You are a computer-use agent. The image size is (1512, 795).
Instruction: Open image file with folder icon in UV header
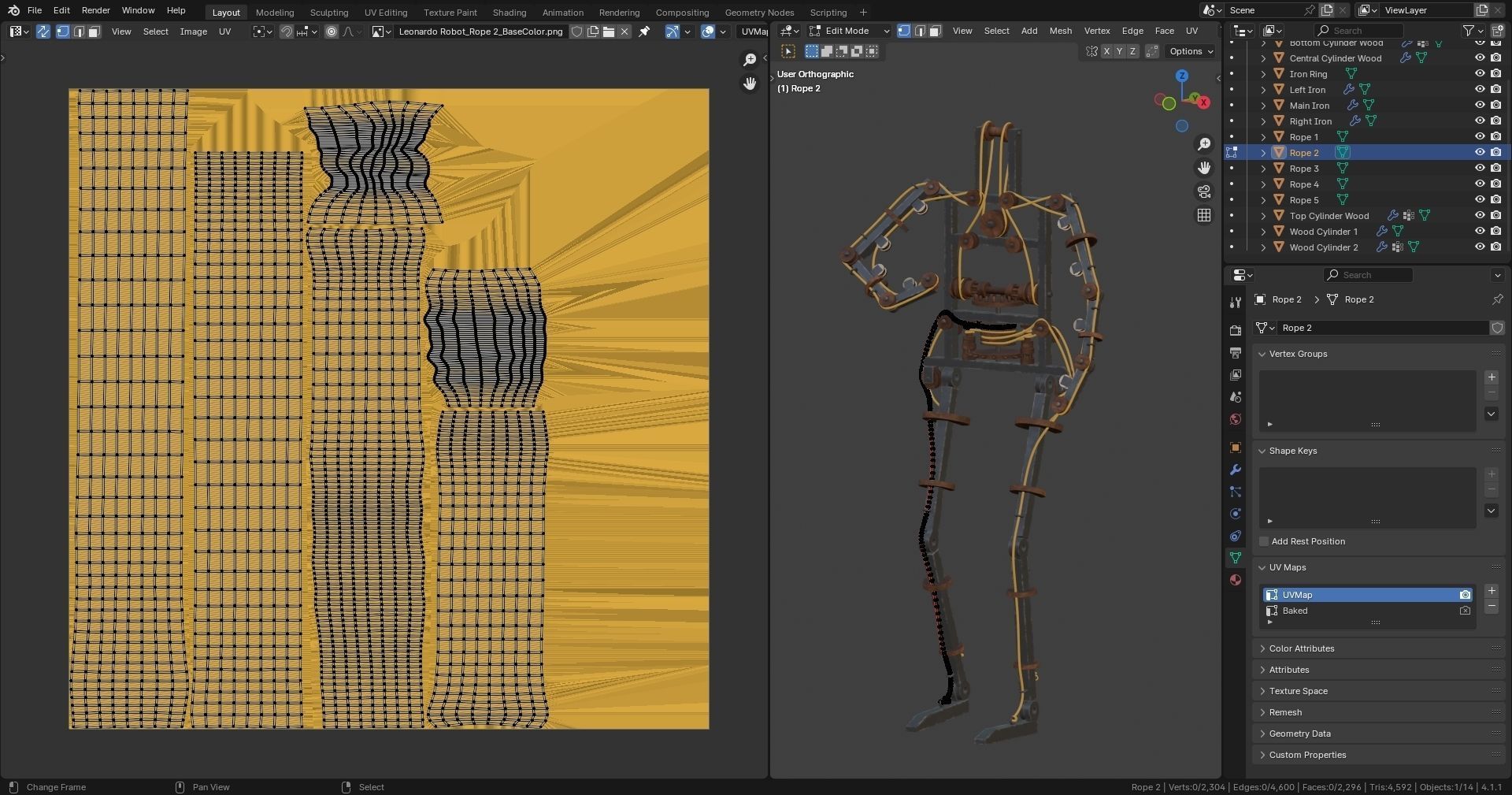tap(609, 32)
